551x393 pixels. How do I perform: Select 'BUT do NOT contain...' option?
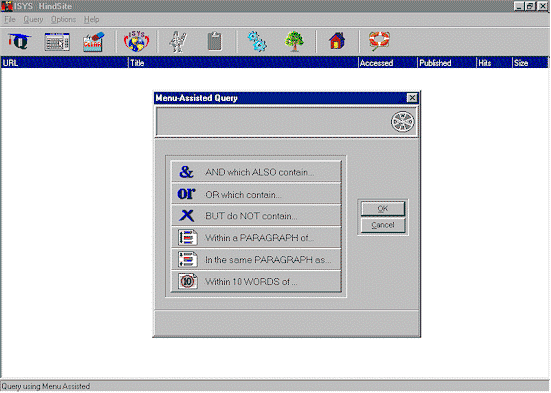256,215
